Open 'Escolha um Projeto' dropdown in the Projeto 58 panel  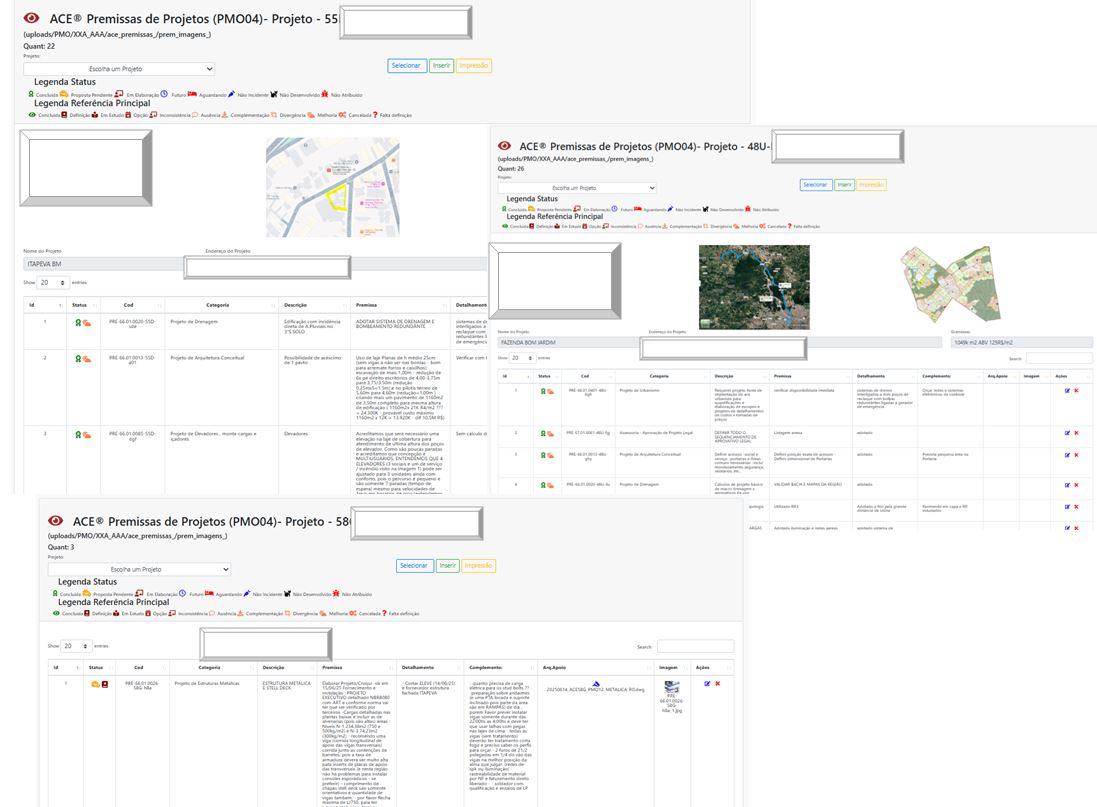[x=139, y=569]
